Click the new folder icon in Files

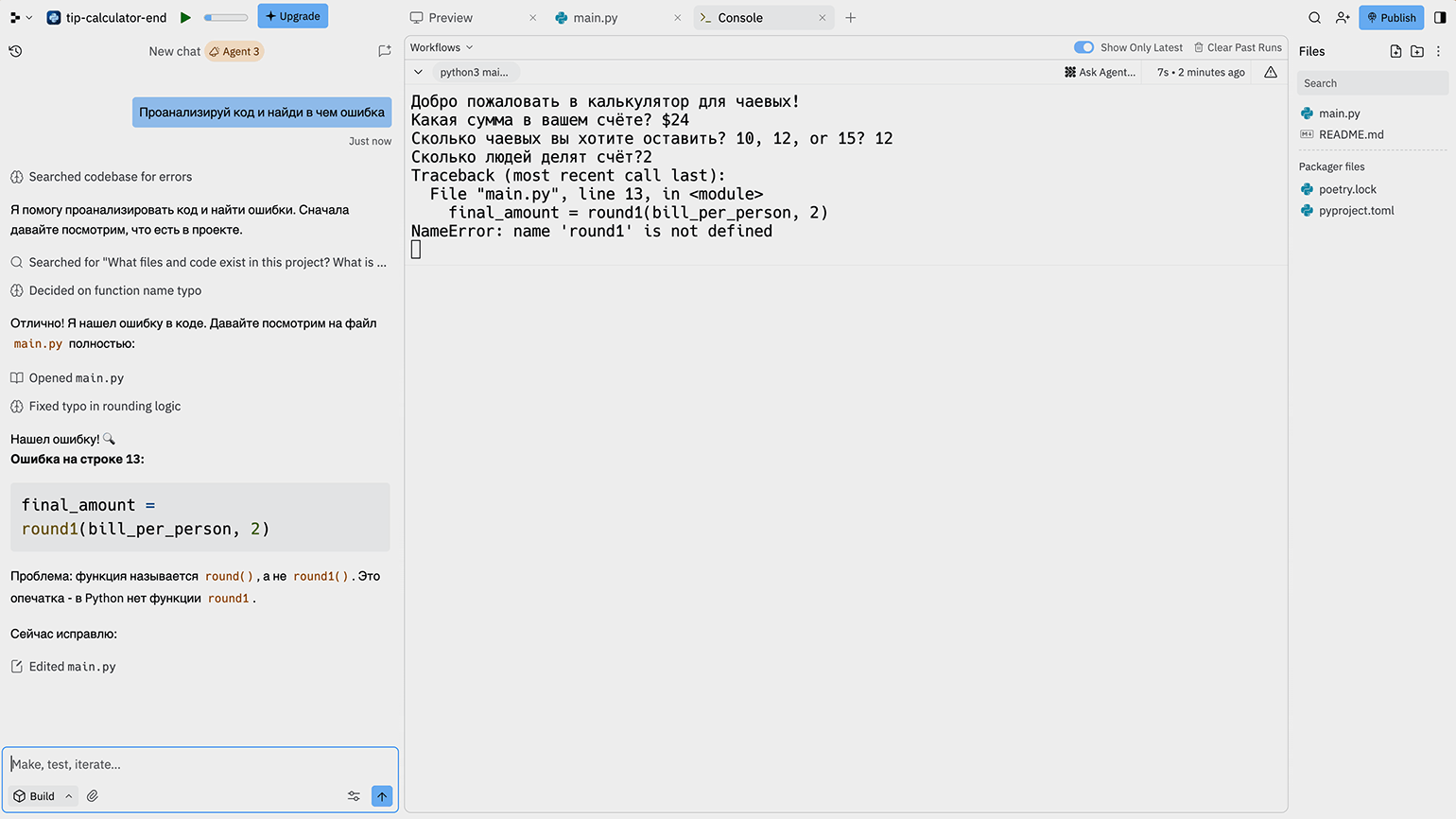(x=1416, y=51)
